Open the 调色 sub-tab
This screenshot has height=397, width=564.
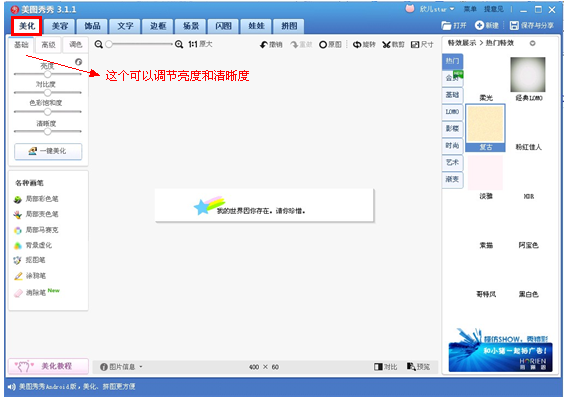(75, 45)
